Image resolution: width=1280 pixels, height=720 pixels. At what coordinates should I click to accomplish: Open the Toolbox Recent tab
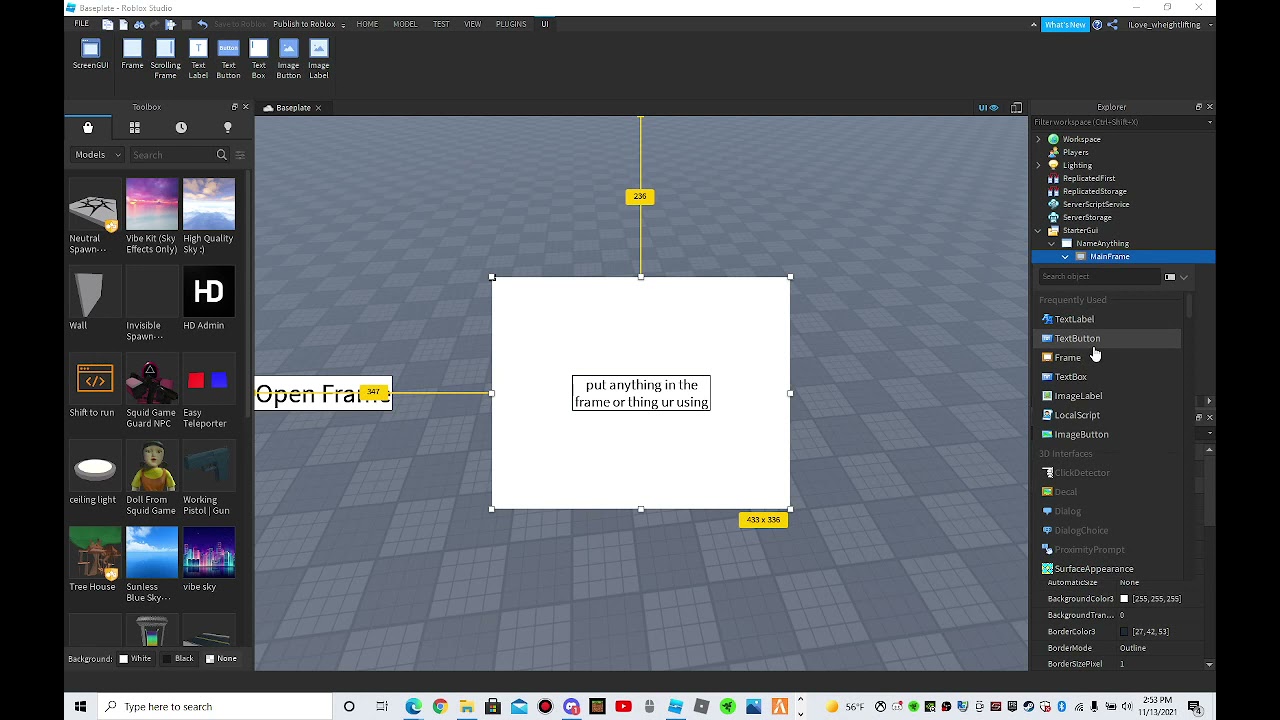181,128
